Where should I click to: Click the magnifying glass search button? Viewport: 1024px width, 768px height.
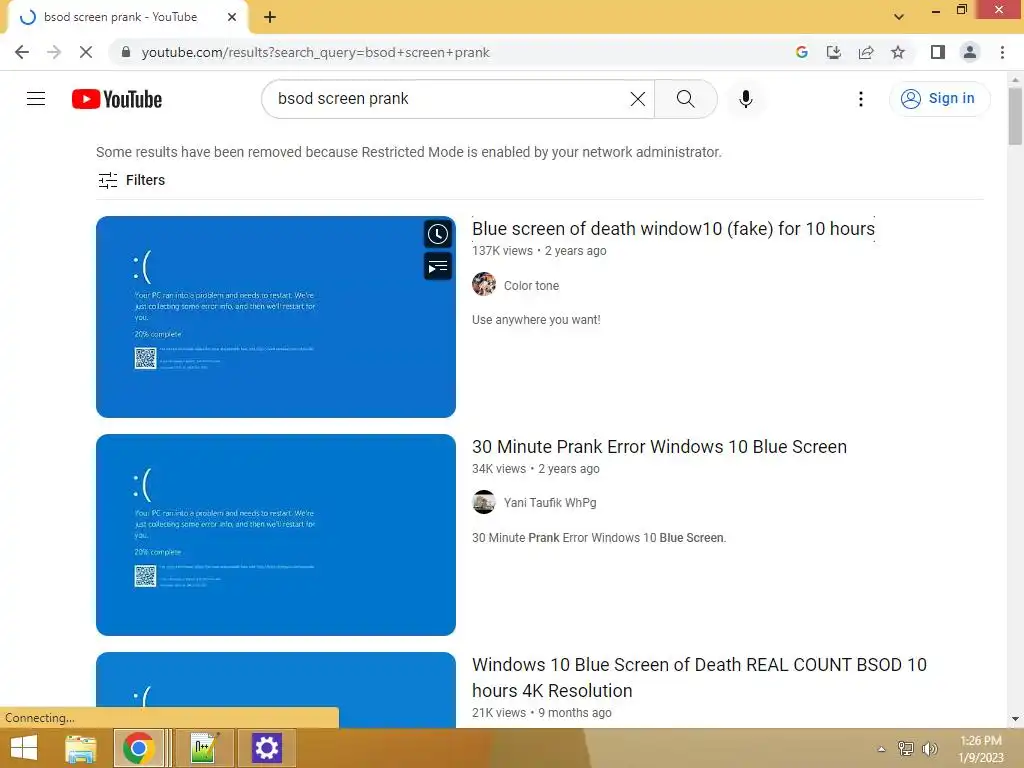coord(685,99)
